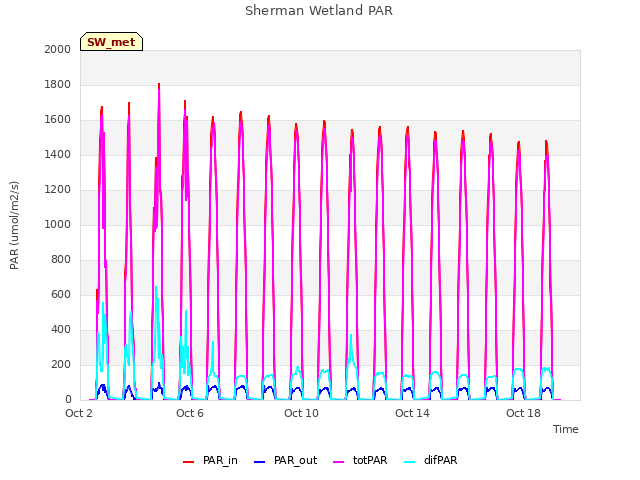Click the 1200 y-axis tick label
Screen dimensions: 640x480
click(x=58, y=189)
